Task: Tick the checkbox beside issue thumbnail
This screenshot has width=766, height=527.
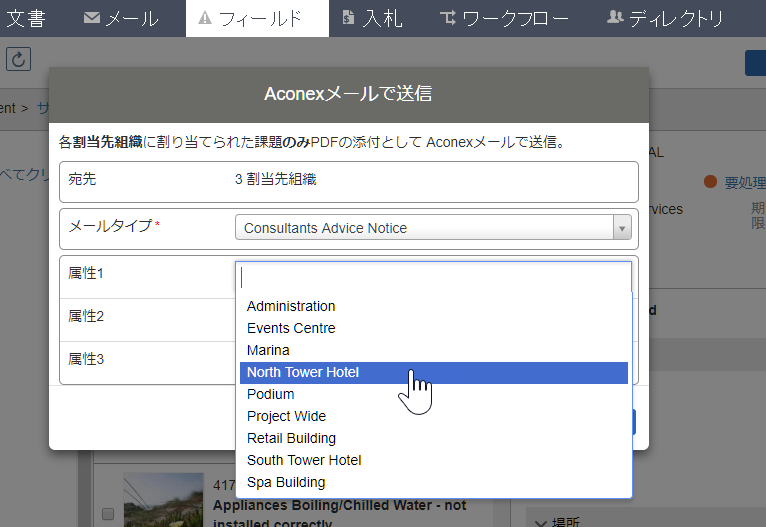Action: point(108,514)
